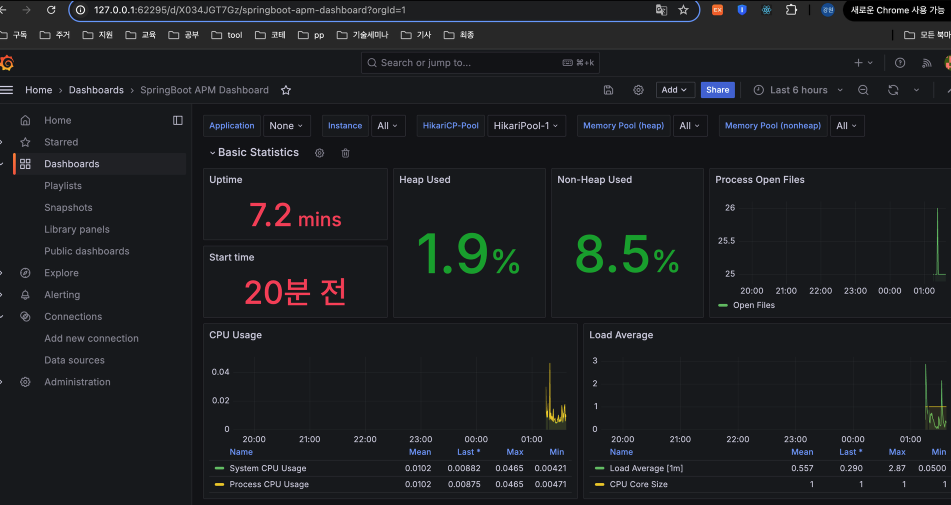The image size is (951, 505).
Task: Refresh the dashboard
Action: [x=893, y=90]
